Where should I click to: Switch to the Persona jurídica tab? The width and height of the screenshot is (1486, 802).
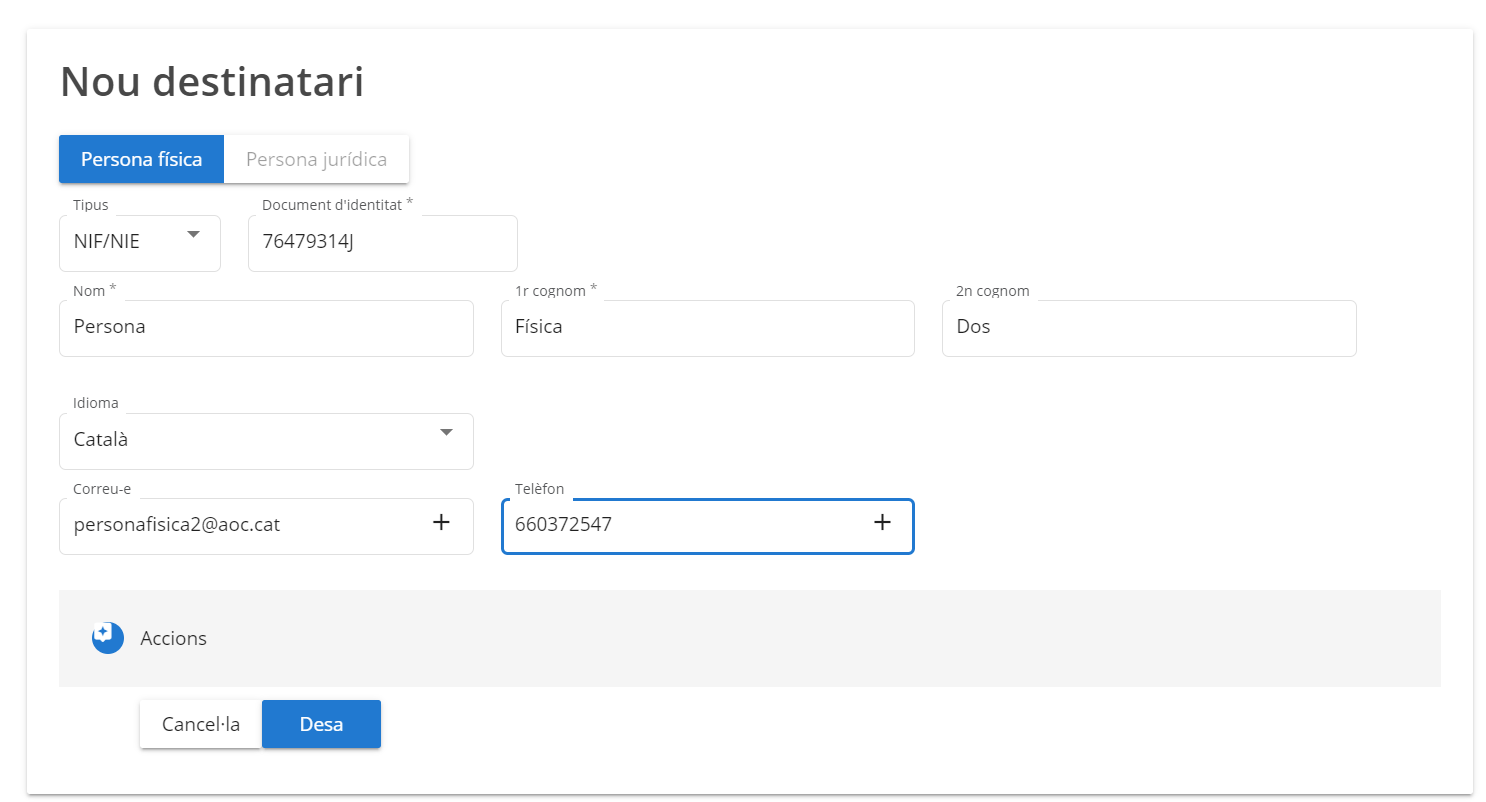[316, 159]
